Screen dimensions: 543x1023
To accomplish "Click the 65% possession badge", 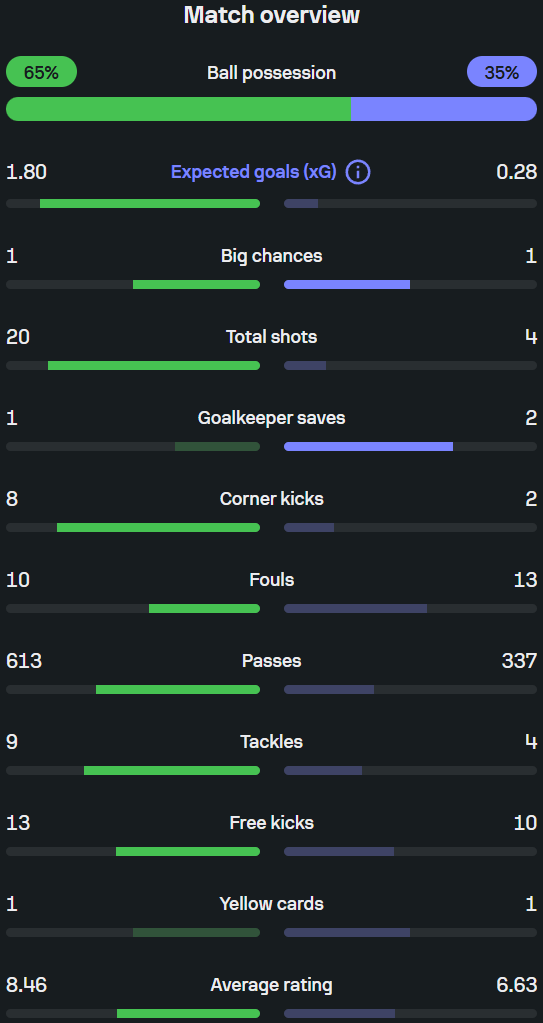I will pyautogui.click(x=42, y=72).
